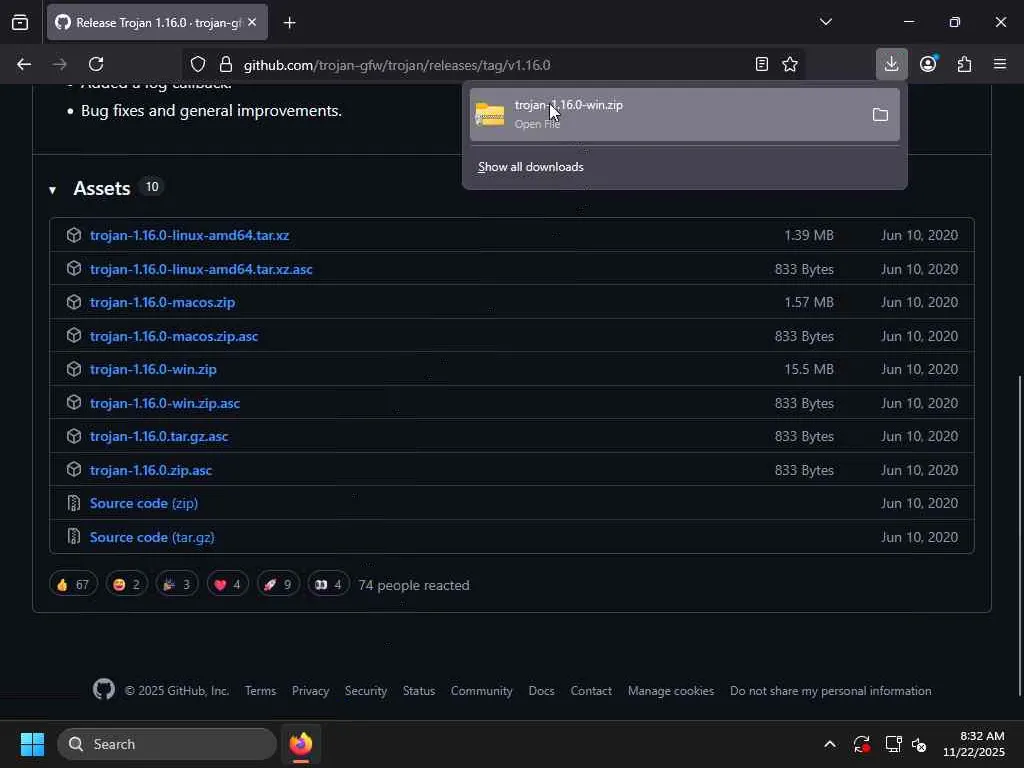The image size is (1024, 768).
Task: Toggle the heart reaction with 4
Action: coord(227,584)
